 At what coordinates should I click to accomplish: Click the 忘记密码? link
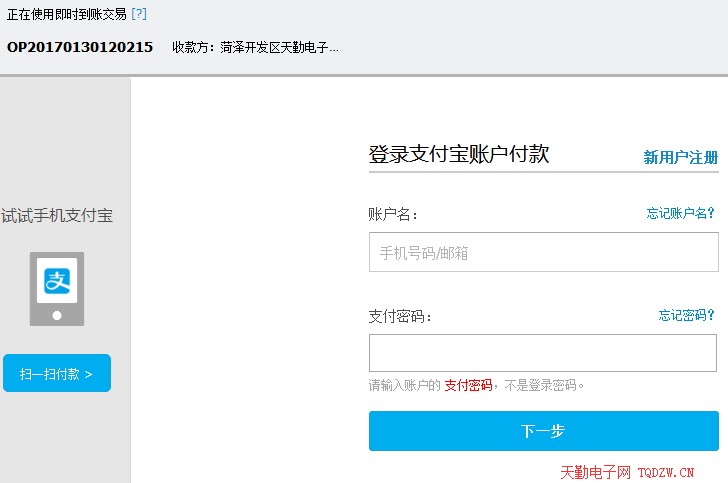pos(687,315)
